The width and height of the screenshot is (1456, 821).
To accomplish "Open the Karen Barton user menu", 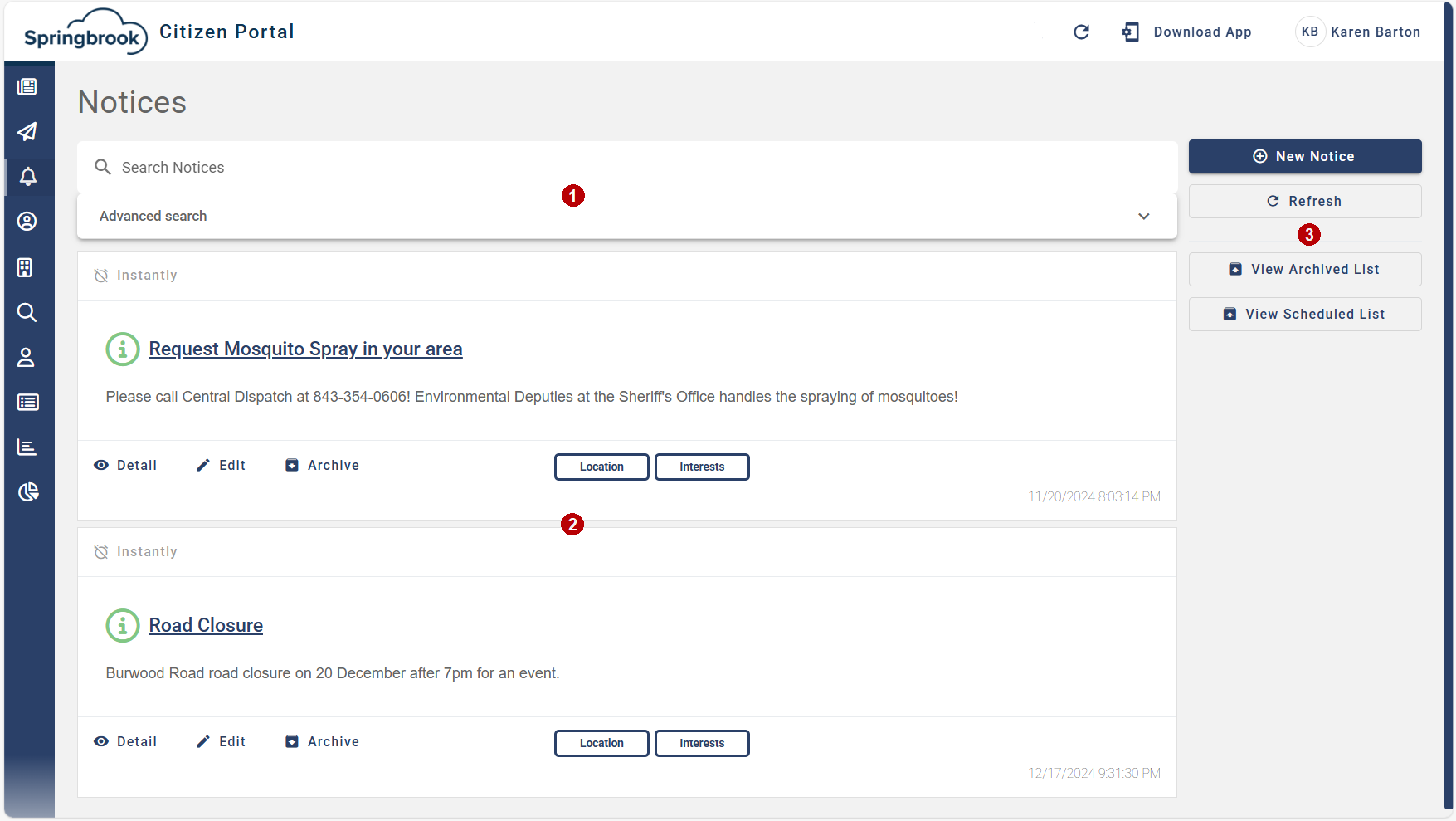I will pyautogui.click(x=1358, y=32).
